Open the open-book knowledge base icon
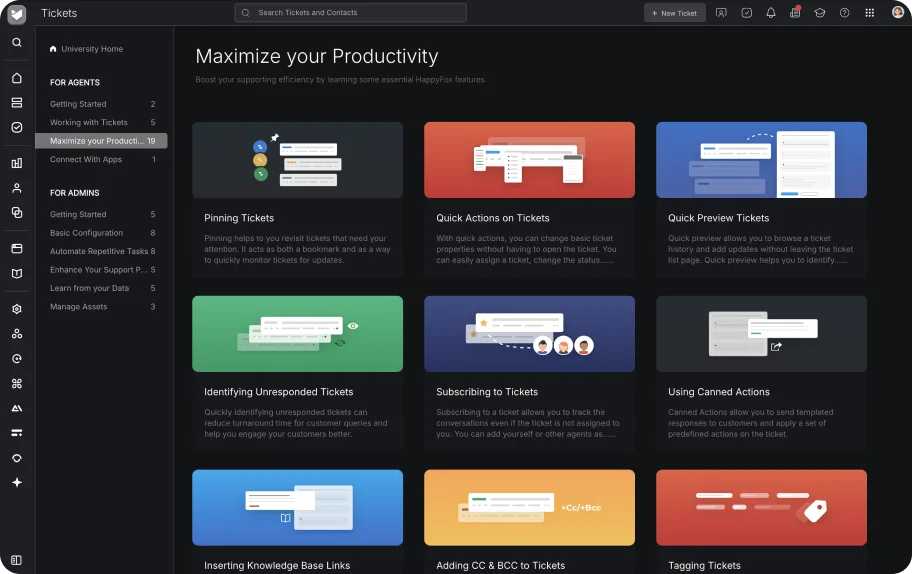The width and height of the screenshot is (912, 574). [x=17, y=273]
